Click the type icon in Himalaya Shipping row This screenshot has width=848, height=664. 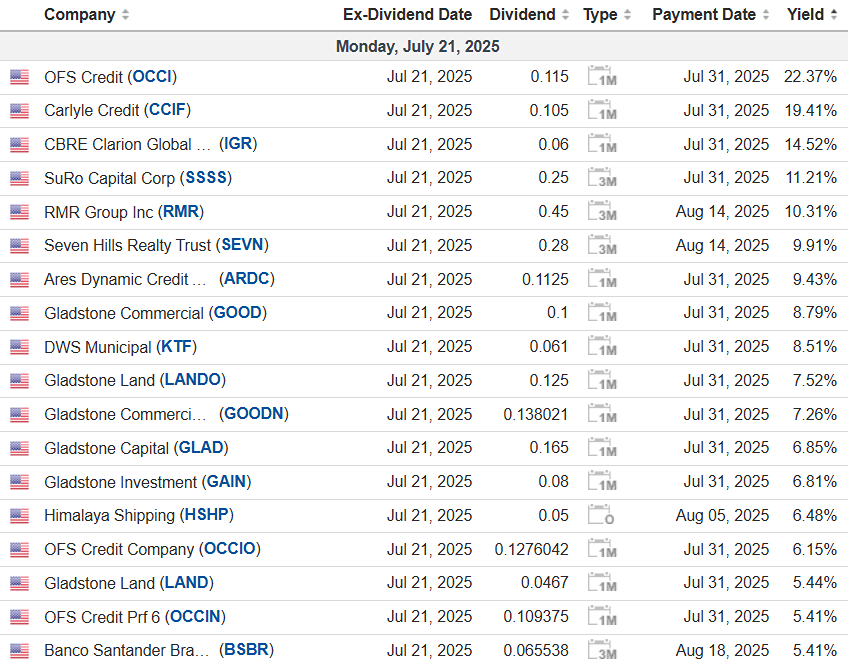[x=602, y=516]
